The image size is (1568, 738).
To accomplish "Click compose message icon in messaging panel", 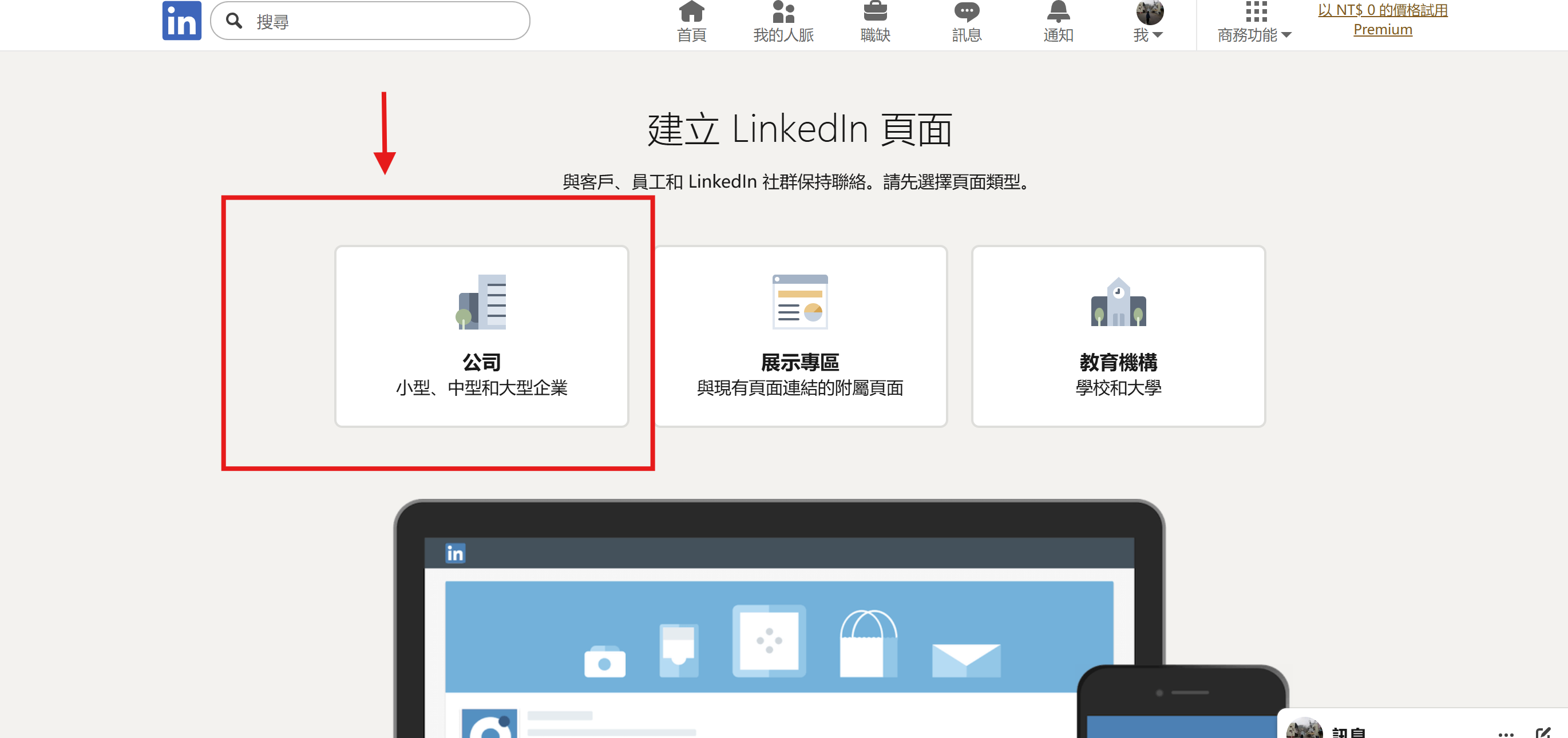I will coord(1543,733).
